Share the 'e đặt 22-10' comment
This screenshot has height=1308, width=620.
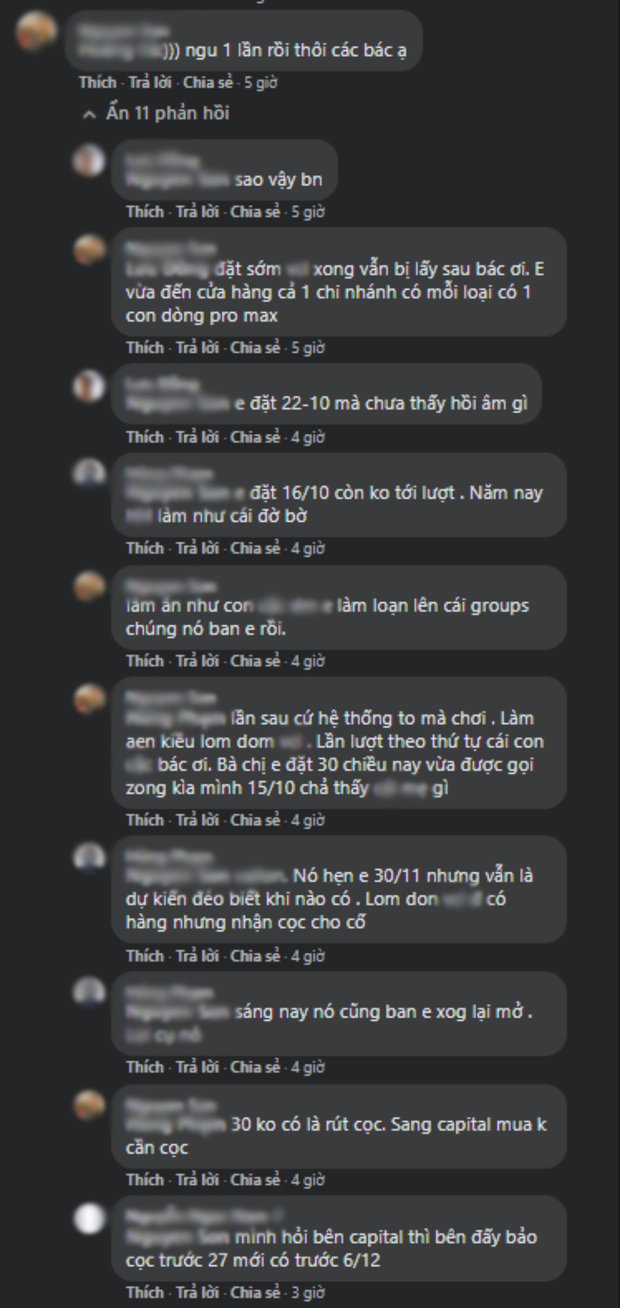pos(254,437)
